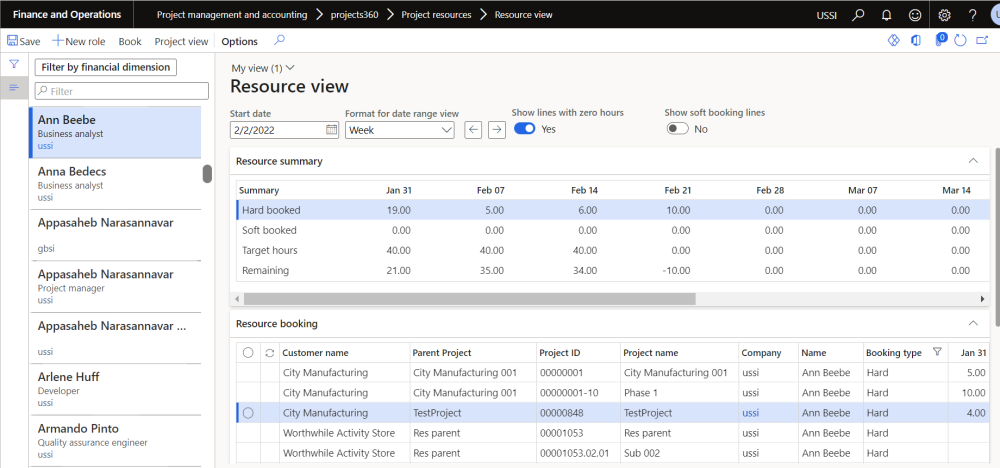Open the notifications bell
The width and height of the screenshot is (1000, 468).
pyautogui.click(x=886, y=15)
